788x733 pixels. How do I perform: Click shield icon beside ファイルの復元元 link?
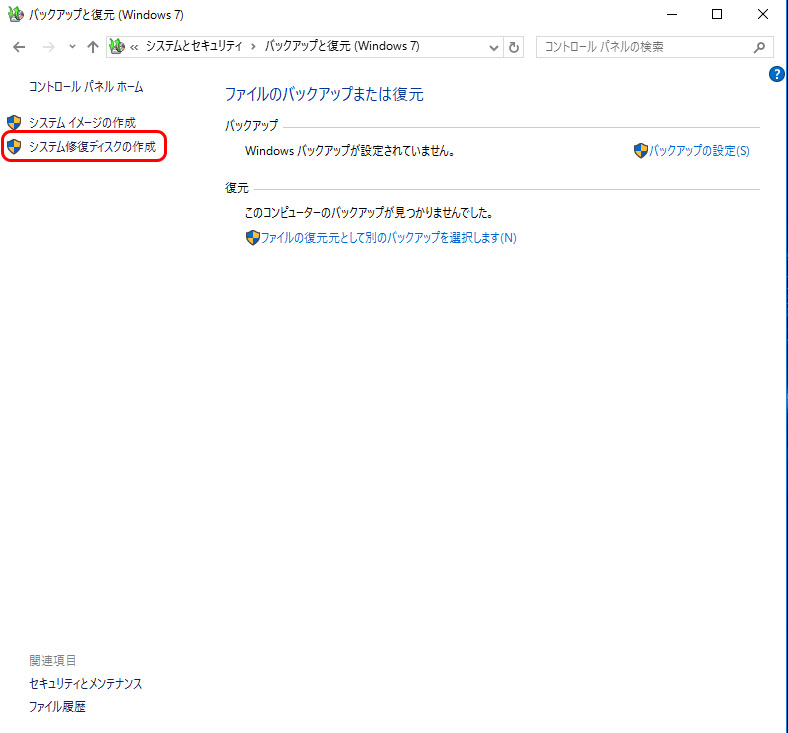pyautogui.click(x=252, y=238)
